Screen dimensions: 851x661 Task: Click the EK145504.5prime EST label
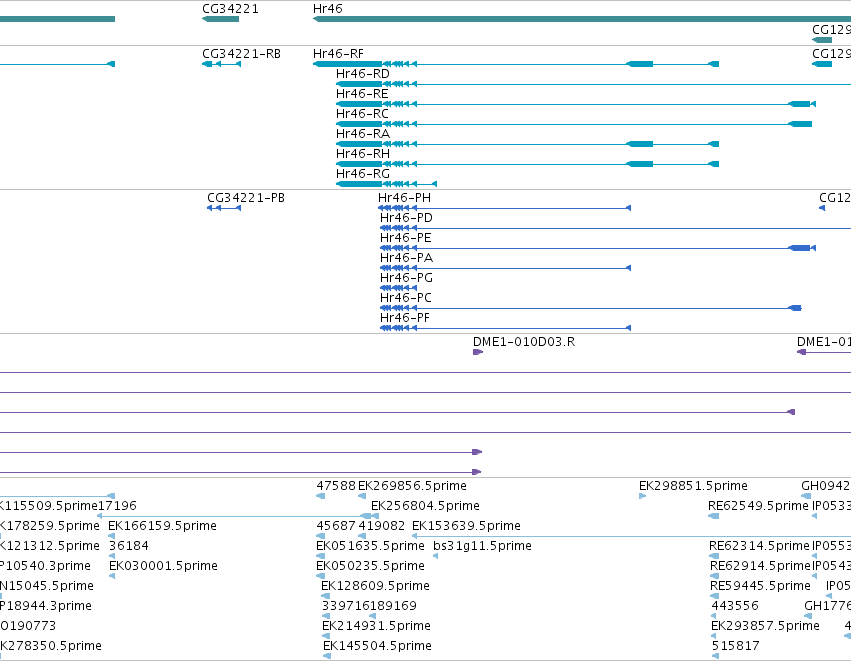tap(377, 646)
